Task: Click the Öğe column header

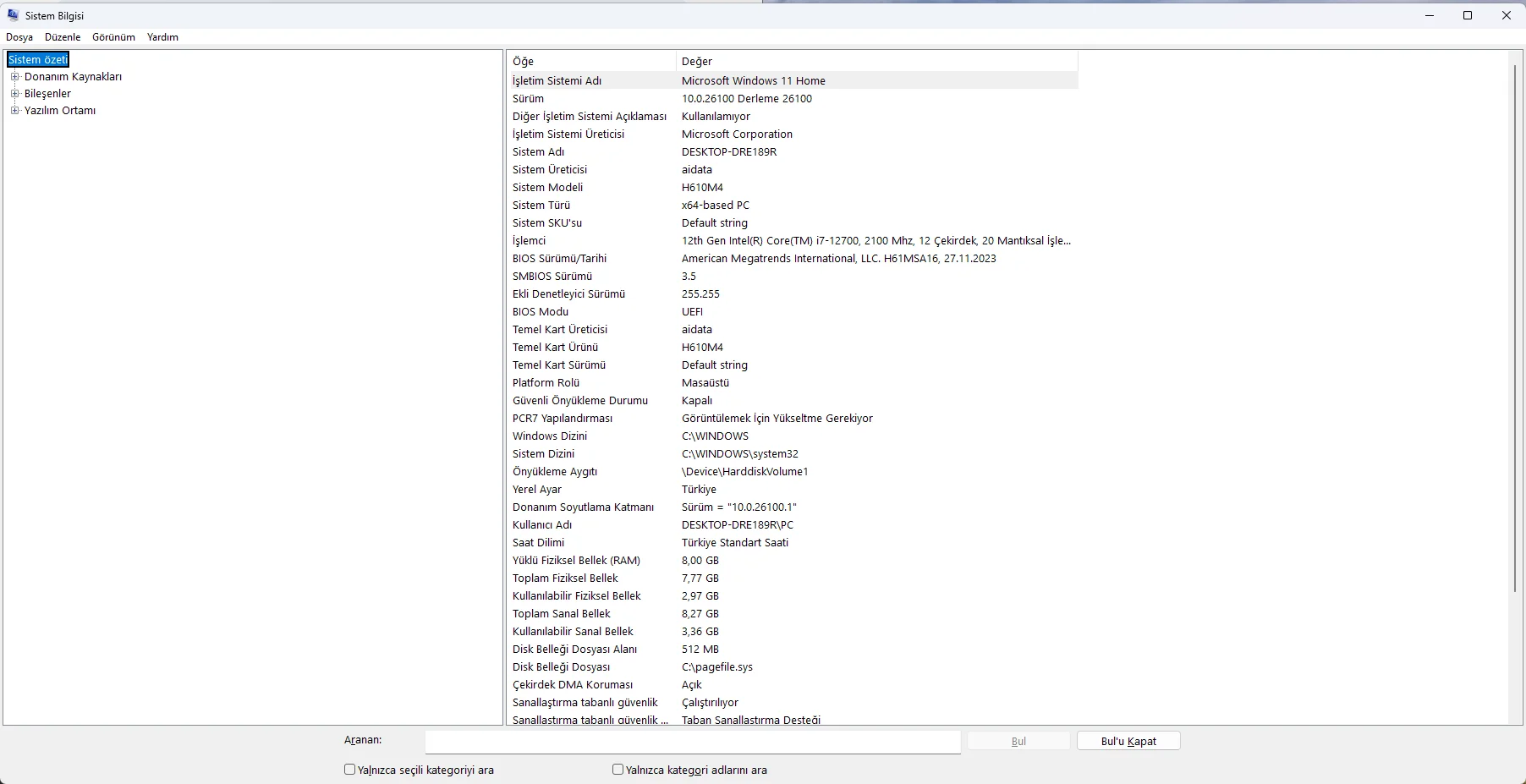Action: [x=591, y=61]
